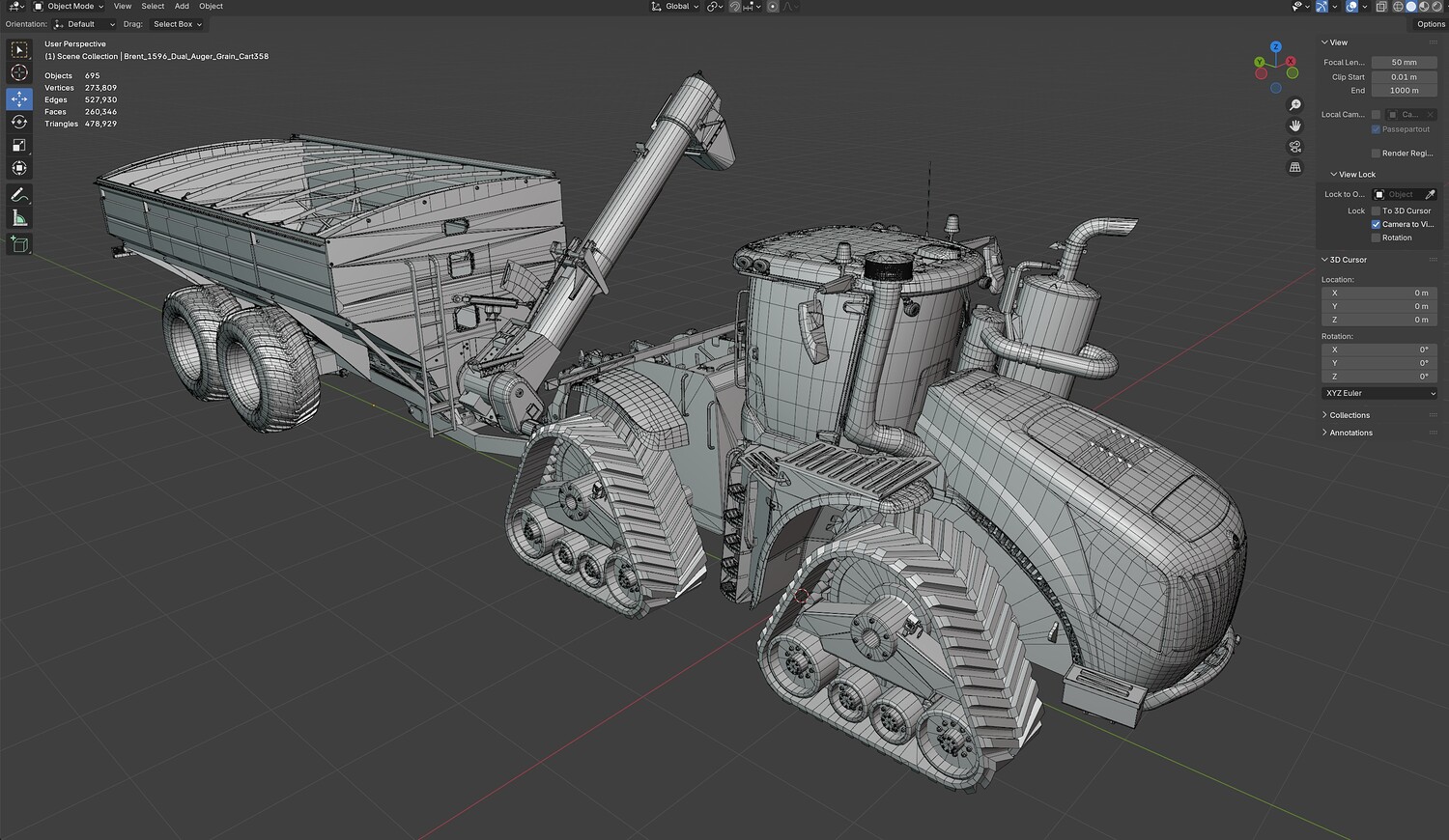Switch to rendered viewport shading
The height and width of the screenshot is (840, 1449).
point(1435,7)
